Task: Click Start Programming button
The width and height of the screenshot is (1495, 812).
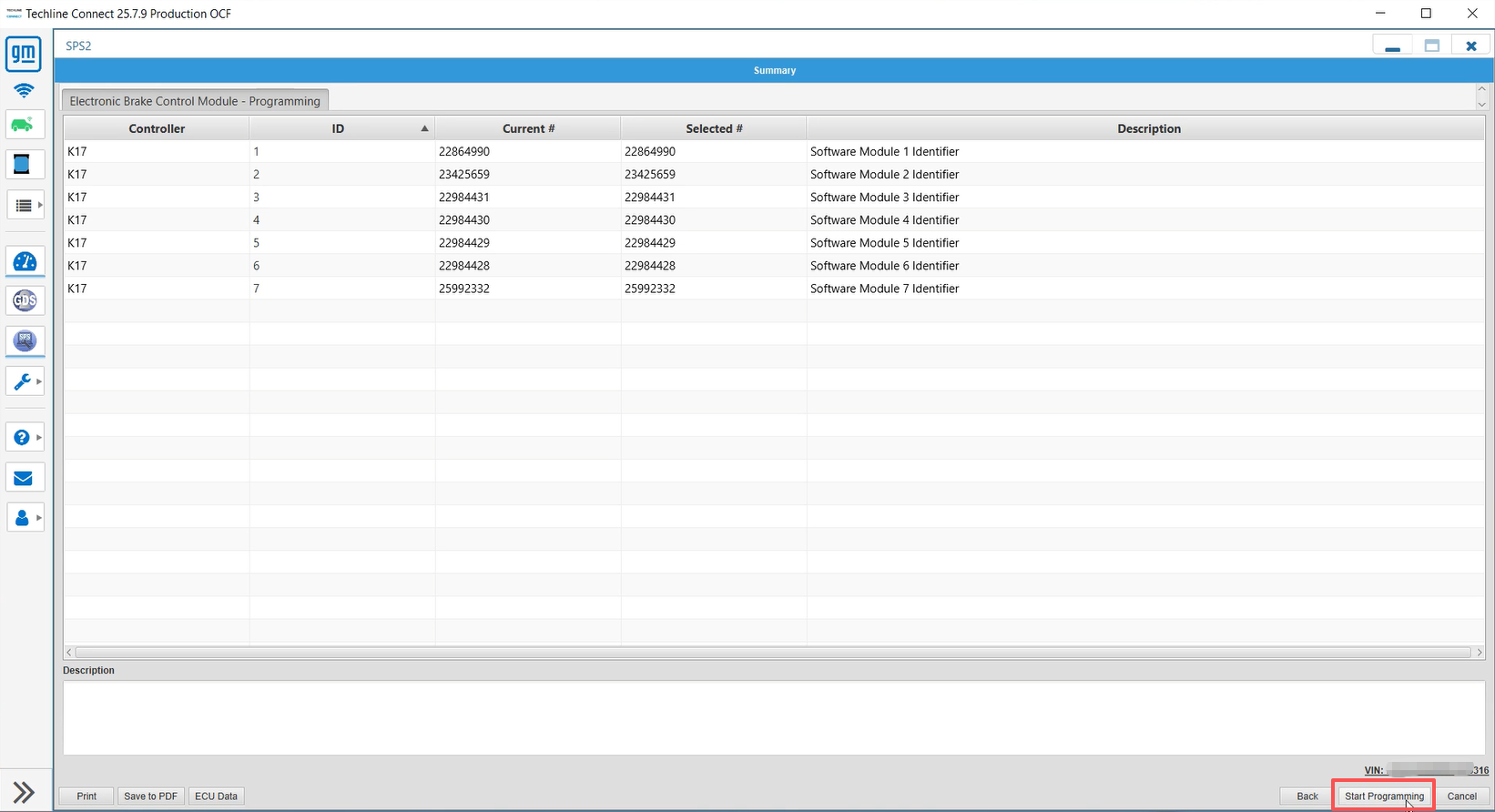Action: tap(1384, 796)
